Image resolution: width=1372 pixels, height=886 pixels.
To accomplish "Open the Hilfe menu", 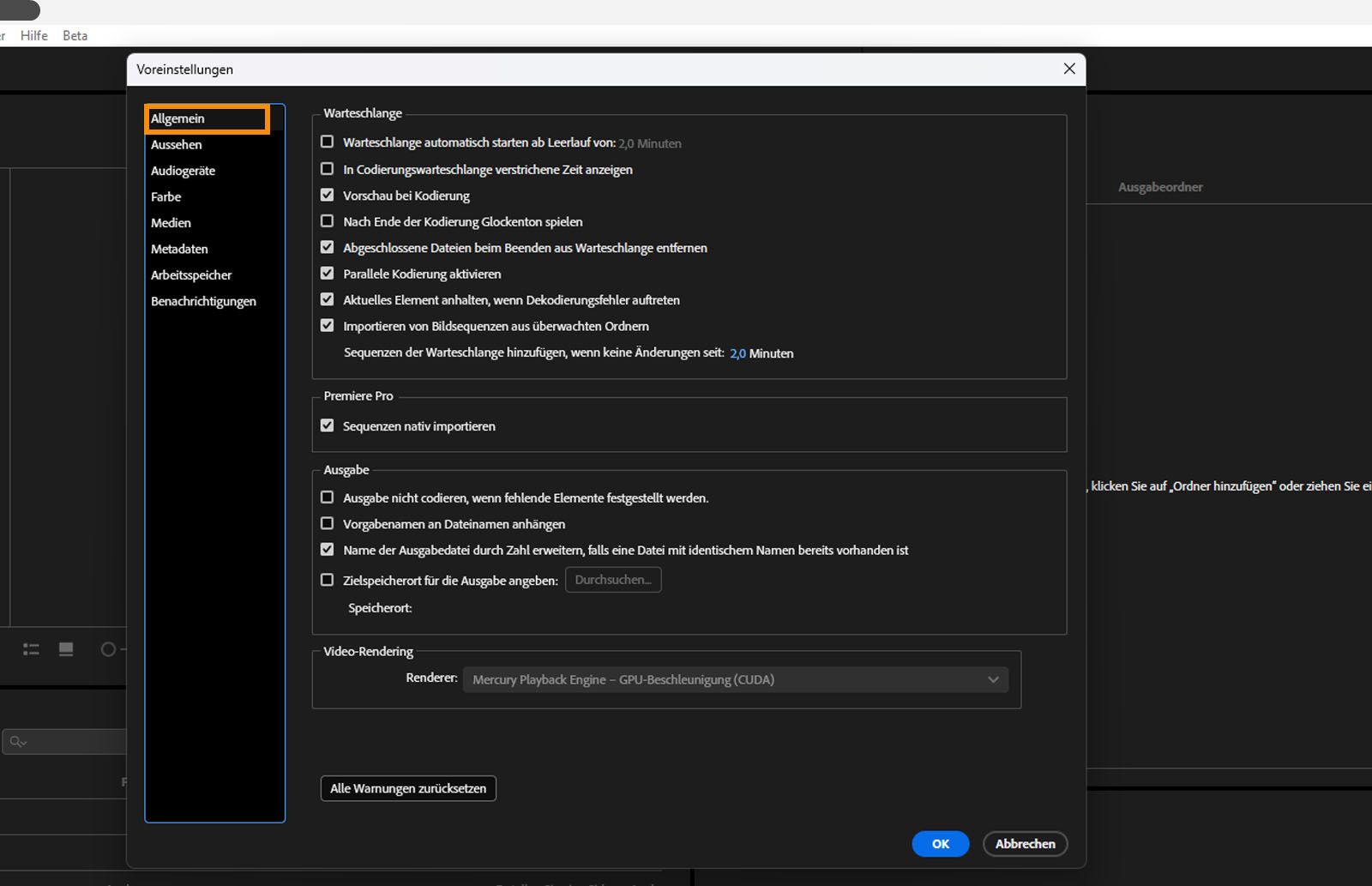I will (34, 36).
